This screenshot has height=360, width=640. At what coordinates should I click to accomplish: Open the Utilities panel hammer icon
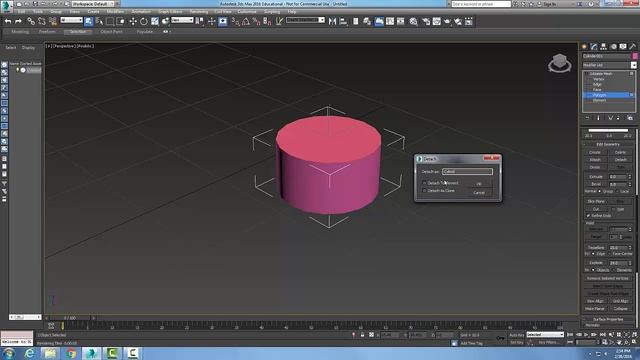633,47
